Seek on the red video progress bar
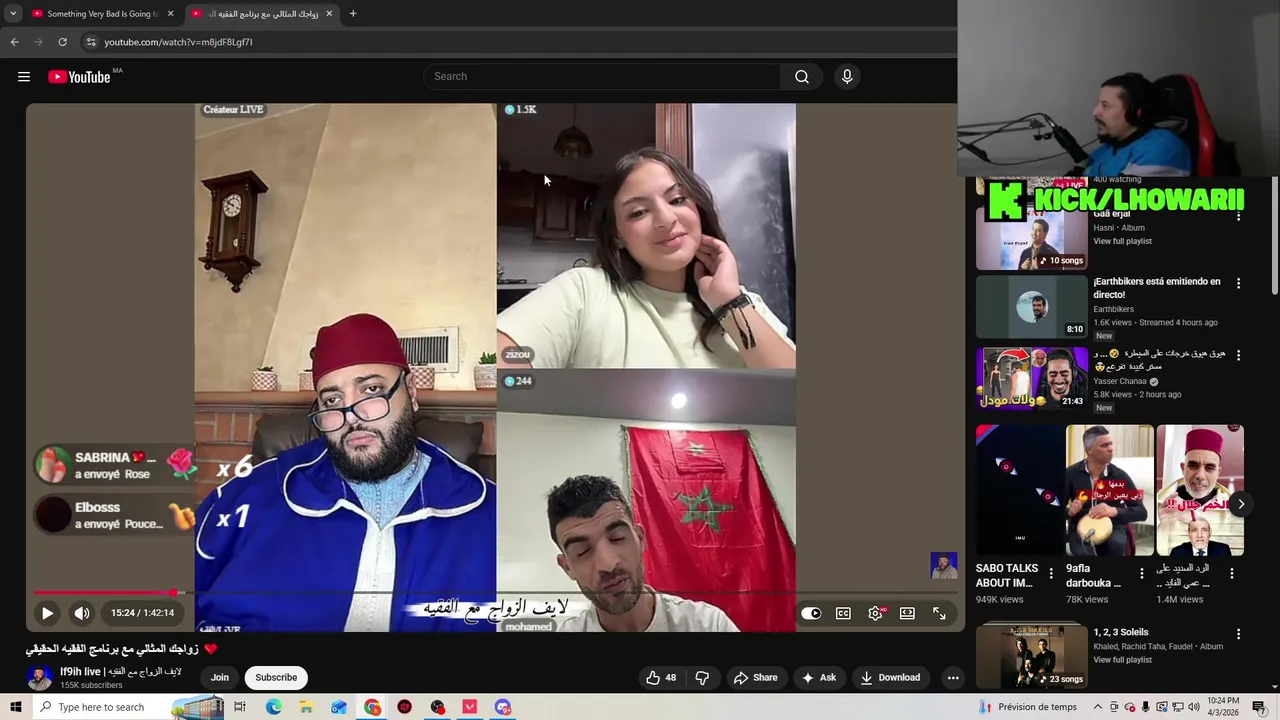 click(x=496, y=593)
